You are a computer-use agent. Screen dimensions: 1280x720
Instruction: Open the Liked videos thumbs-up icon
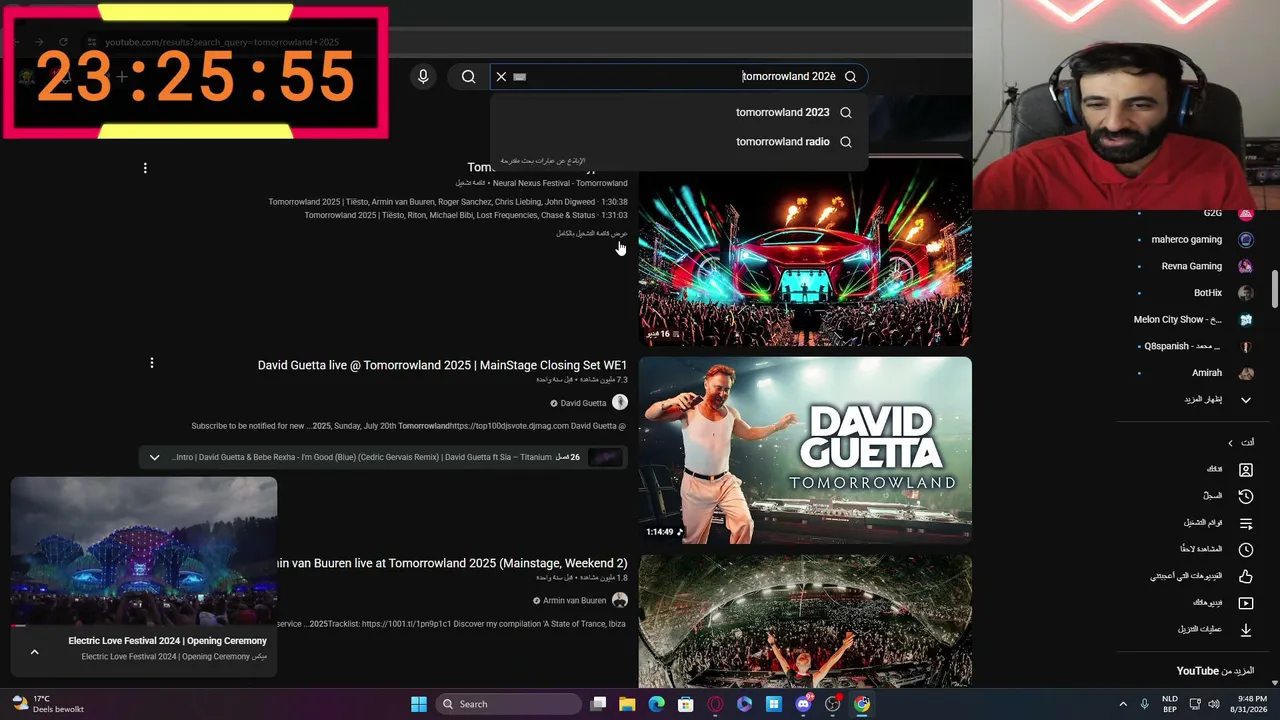[1246, 576]
